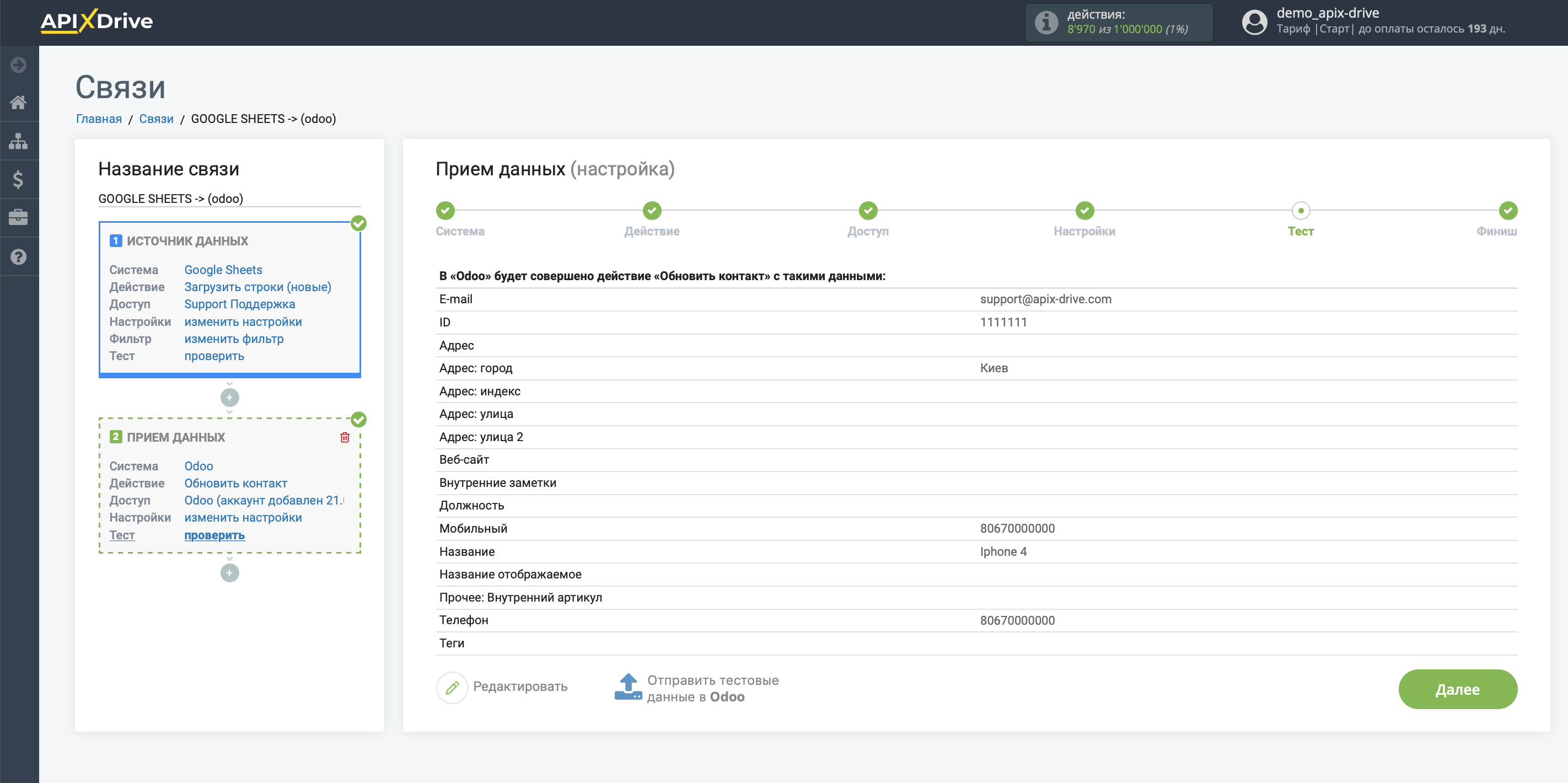Edit connection name input field
The width and height of the screenshot is (1568, 783).
tap(229, 199)
